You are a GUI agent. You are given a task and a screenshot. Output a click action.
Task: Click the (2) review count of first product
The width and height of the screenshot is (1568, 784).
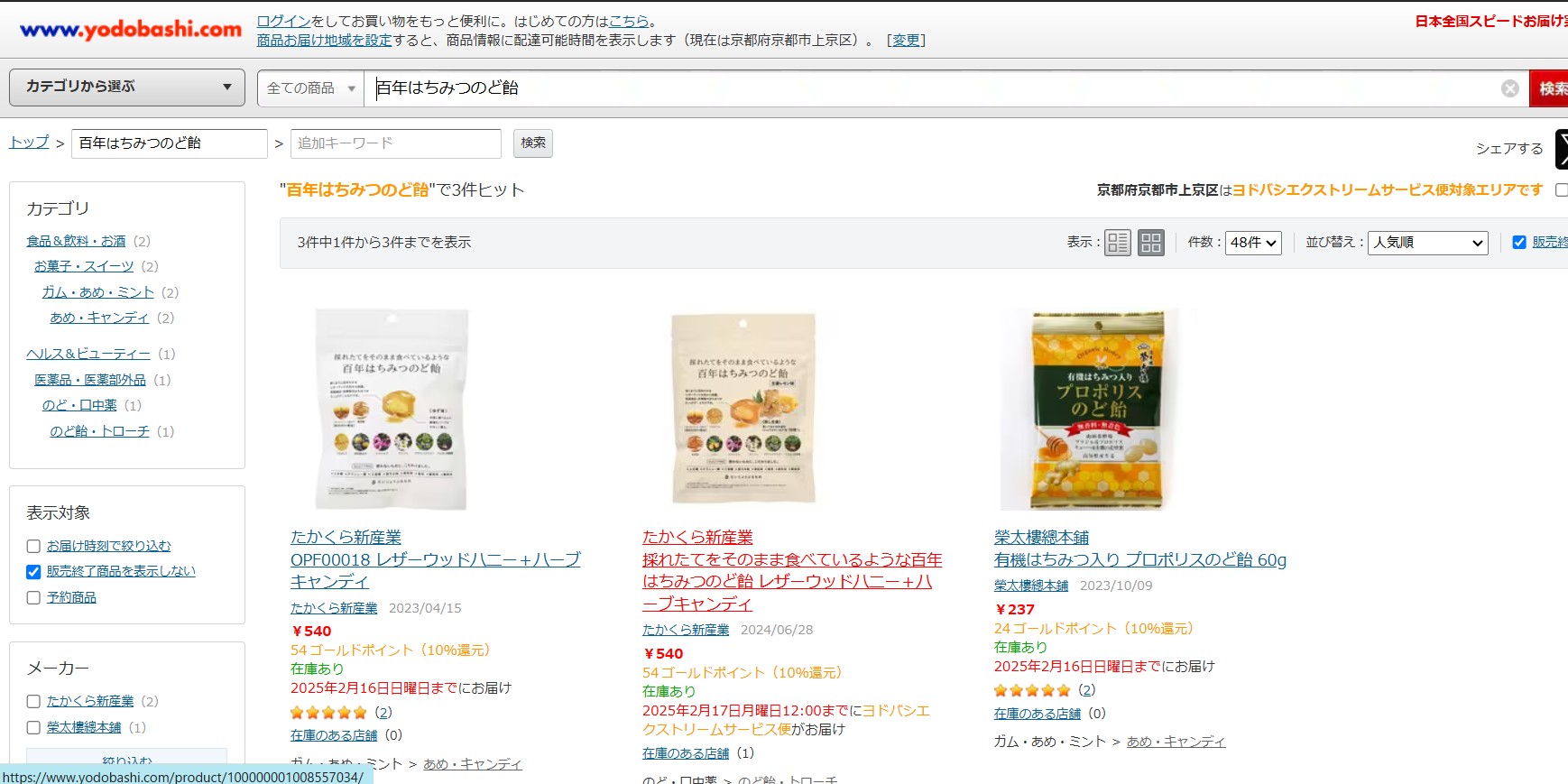[383, 713]
